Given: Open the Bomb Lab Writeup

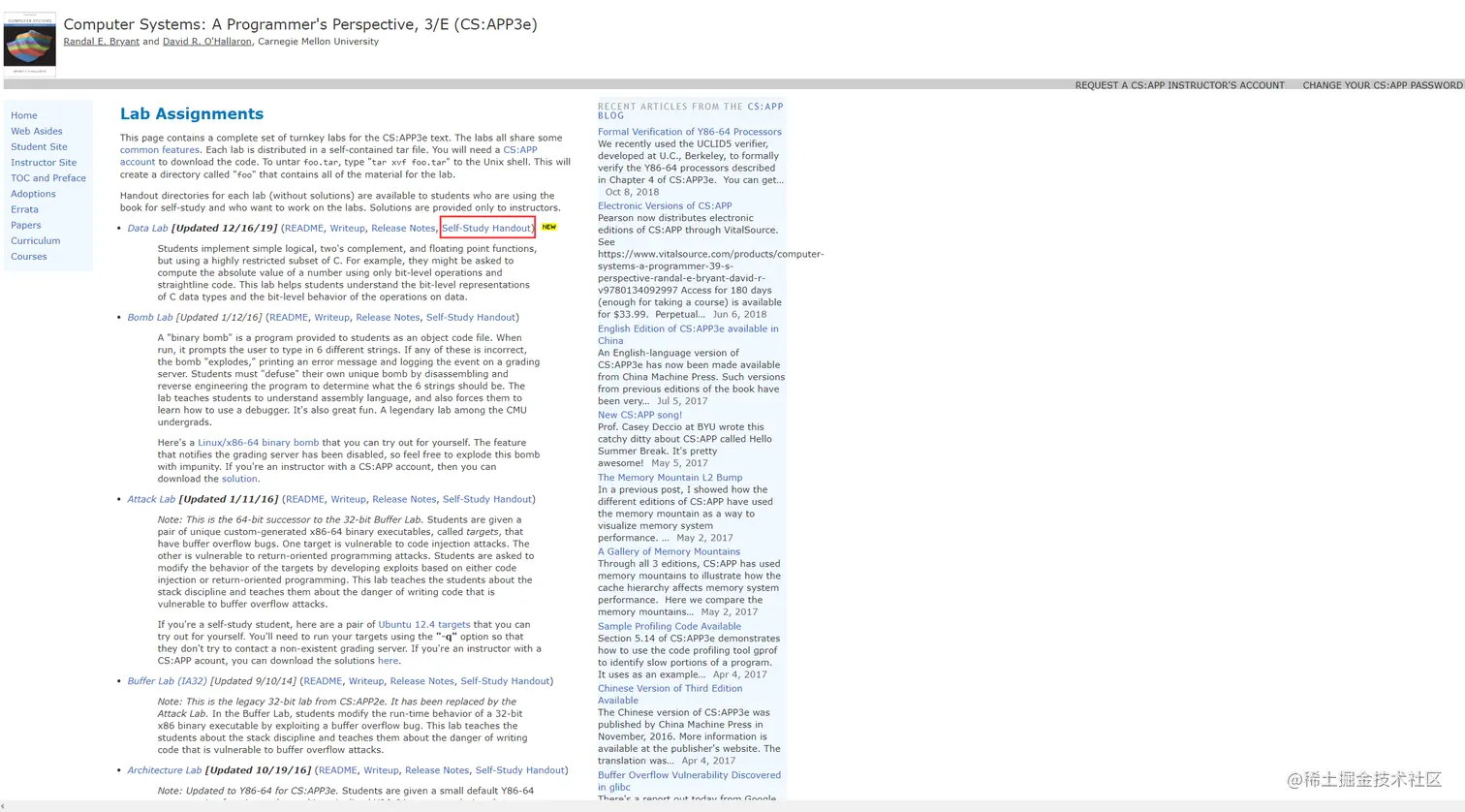Looking at the screenshot, I should click(x=331, y=317).
